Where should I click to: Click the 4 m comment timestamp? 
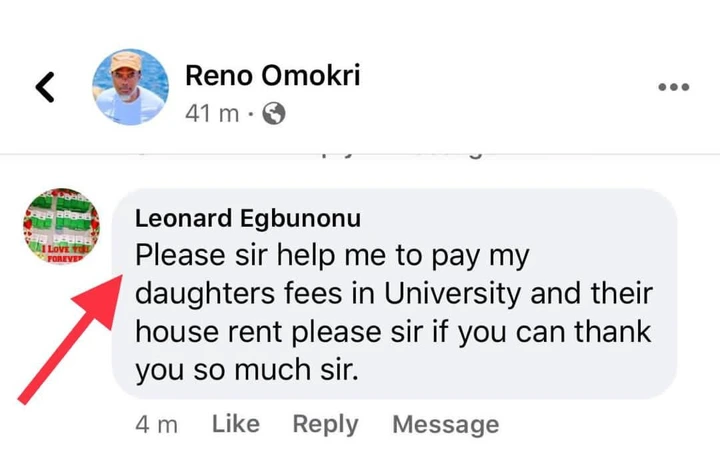pyautogui.click(x=157, y=424)
